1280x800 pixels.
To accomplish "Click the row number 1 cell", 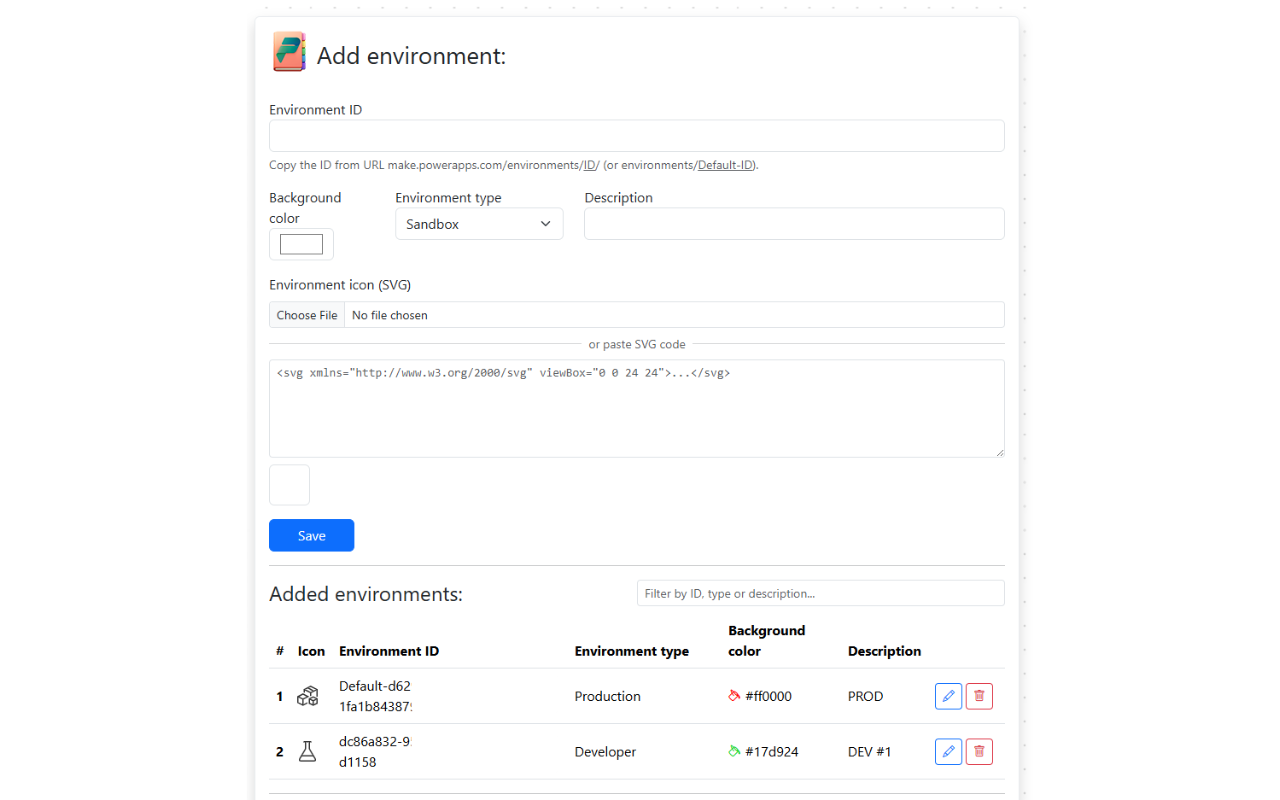I will point(280,696).
